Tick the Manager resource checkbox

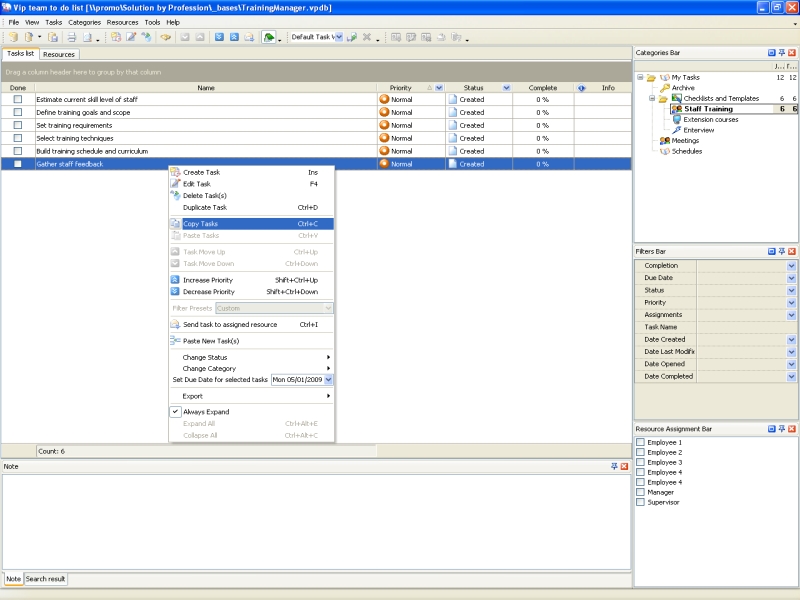641,492
